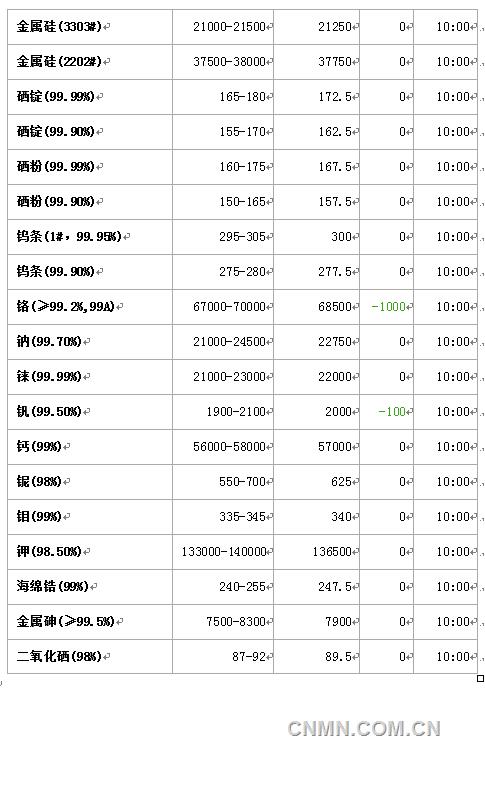
Task: Select the average price 162.5 for 硒锭(99.90%)
Action: click(335, 132)
